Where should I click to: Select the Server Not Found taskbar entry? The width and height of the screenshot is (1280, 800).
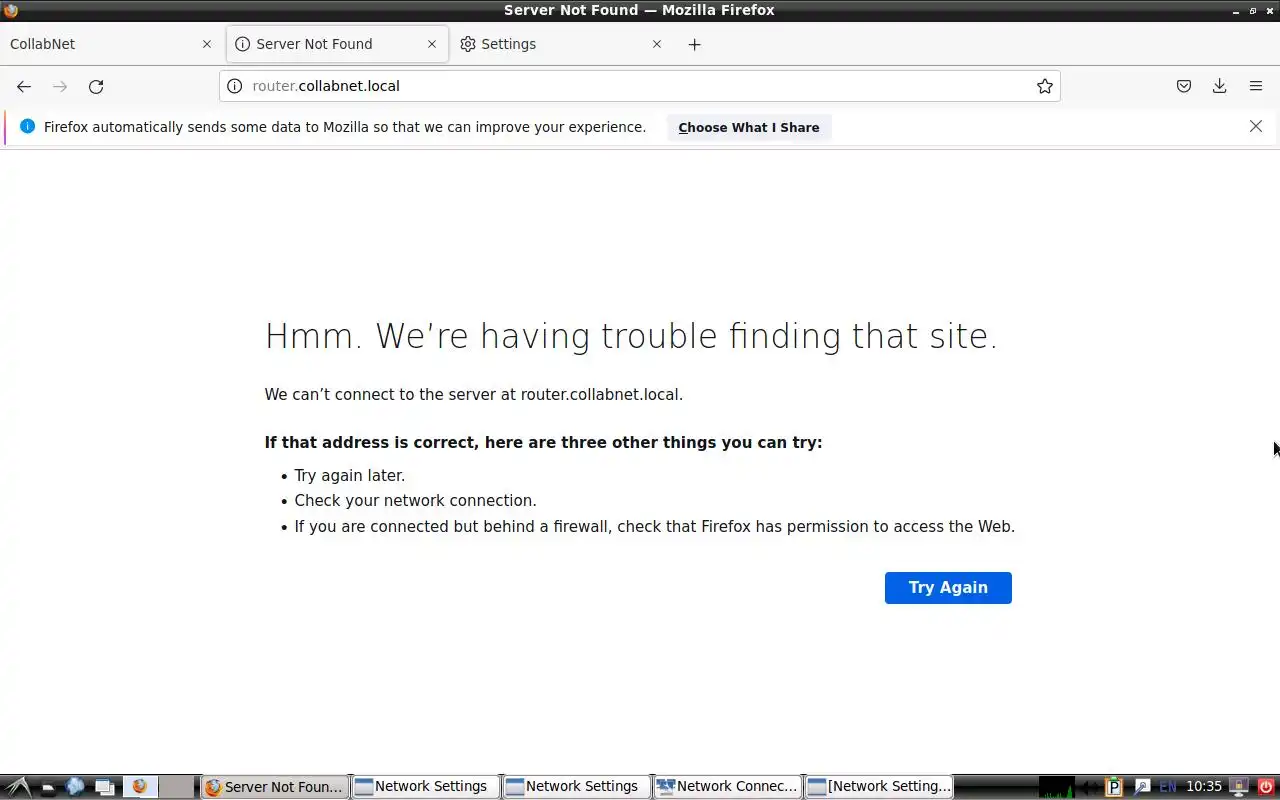[275, 787]
